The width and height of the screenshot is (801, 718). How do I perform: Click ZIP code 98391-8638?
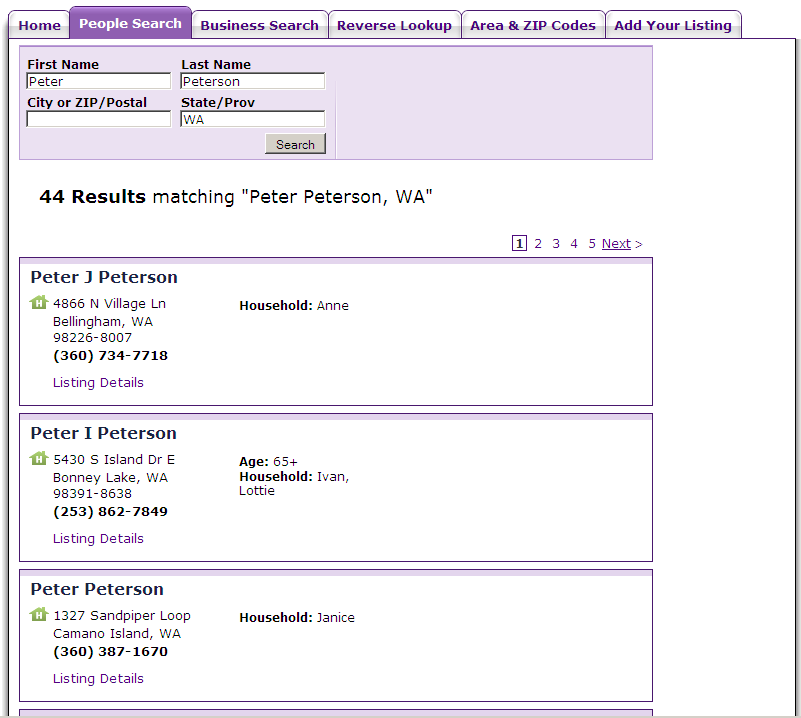click(x=92, y=493)
